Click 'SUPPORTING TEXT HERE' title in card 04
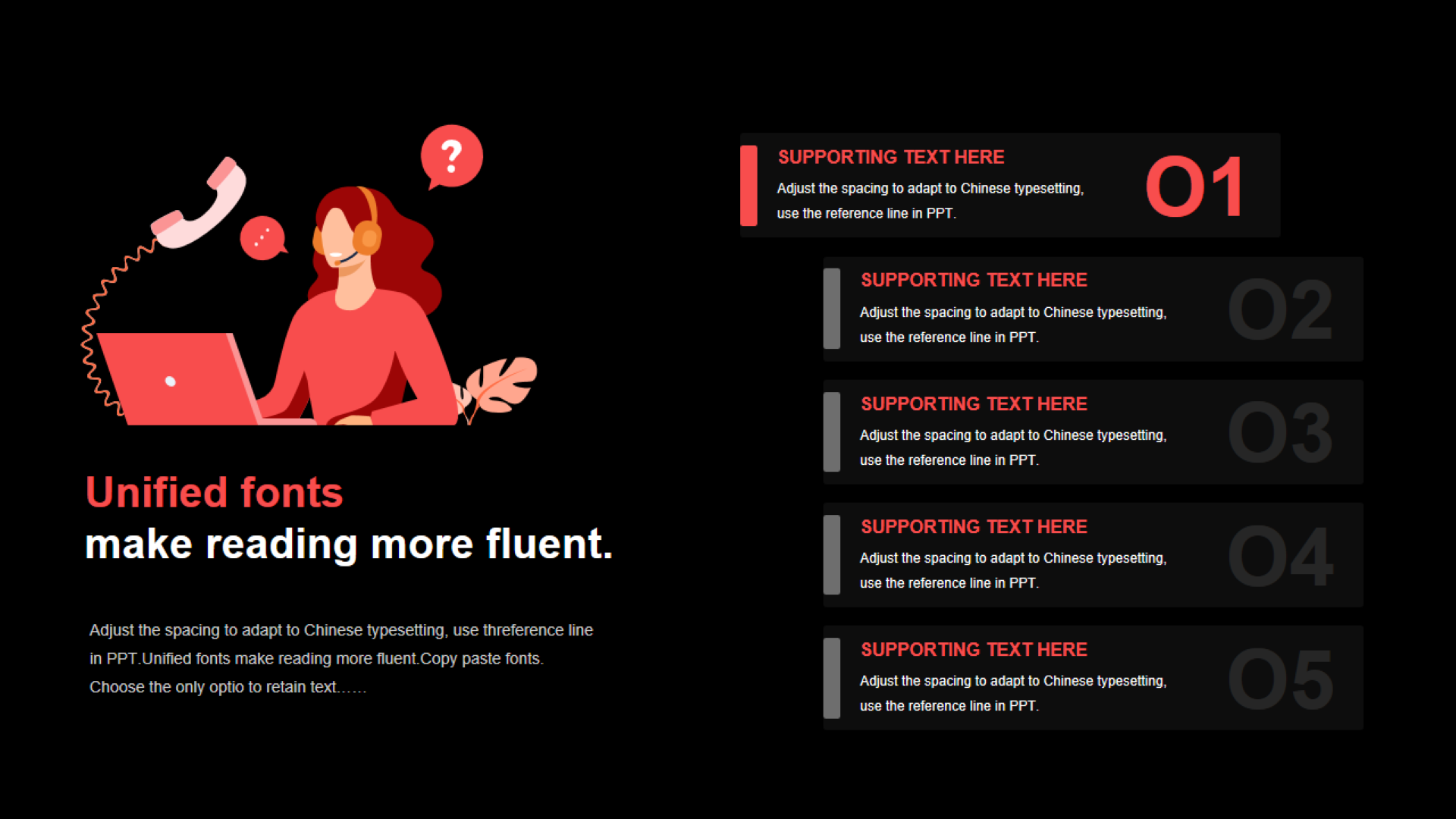The image size is (1456, 819). (x=974, y=527)
